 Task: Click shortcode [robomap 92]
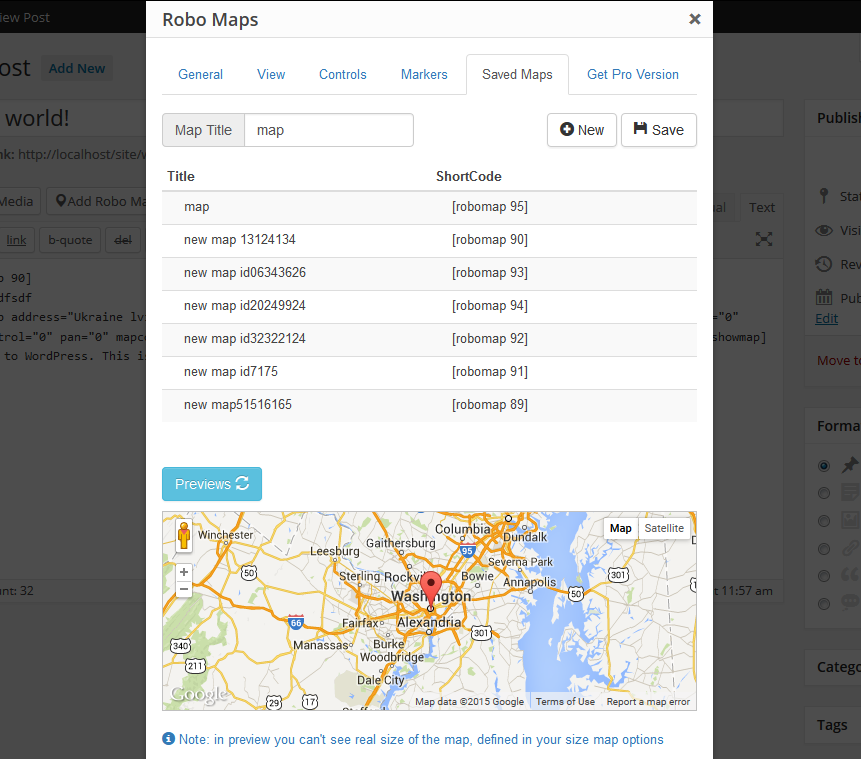[x=490, y=339]
